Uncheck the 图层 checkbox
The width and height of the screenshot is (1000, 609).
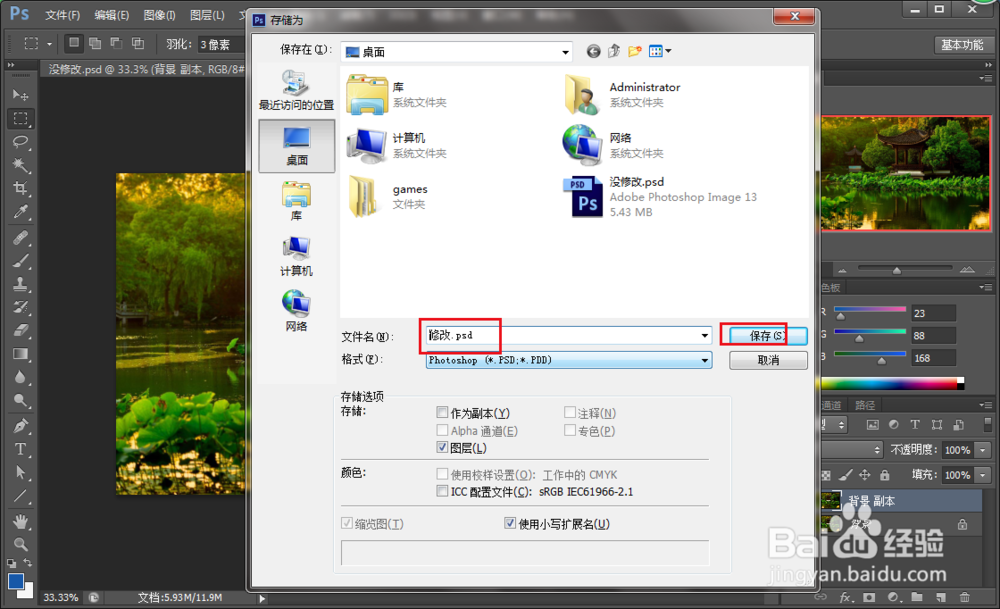tap(442, 447)
